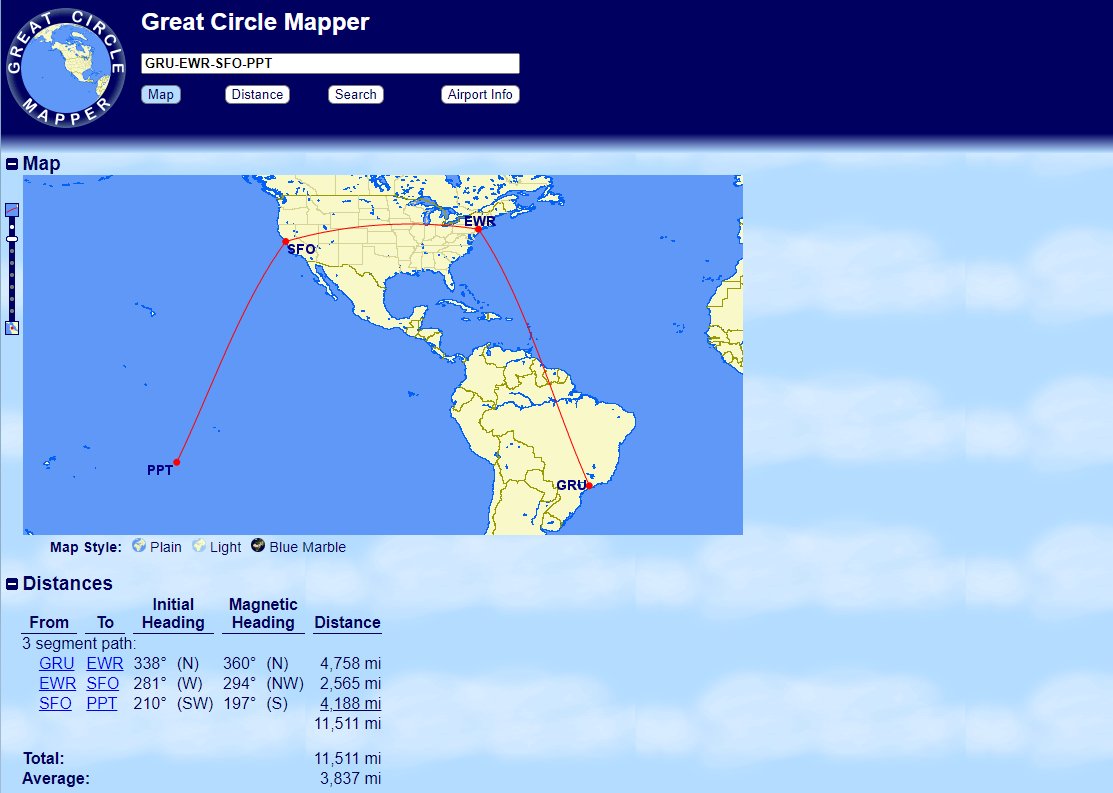Click the '197°' magnetic heading value
Image resolution: width=1113 pixels, height=793 pixels.
pos(239,704)
